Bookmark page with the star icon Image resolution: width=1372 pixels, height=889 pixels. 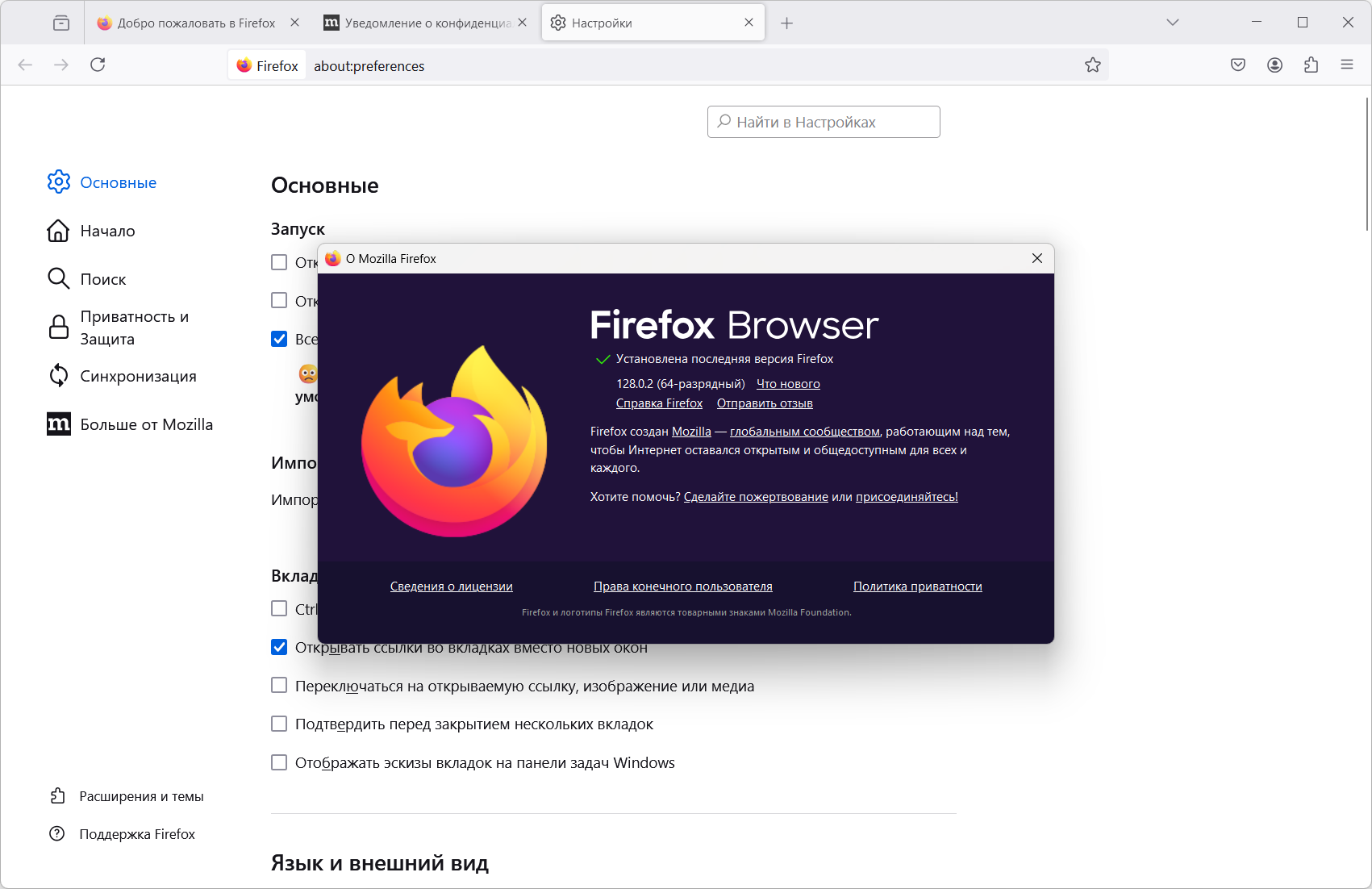(x=1093, y=65)
